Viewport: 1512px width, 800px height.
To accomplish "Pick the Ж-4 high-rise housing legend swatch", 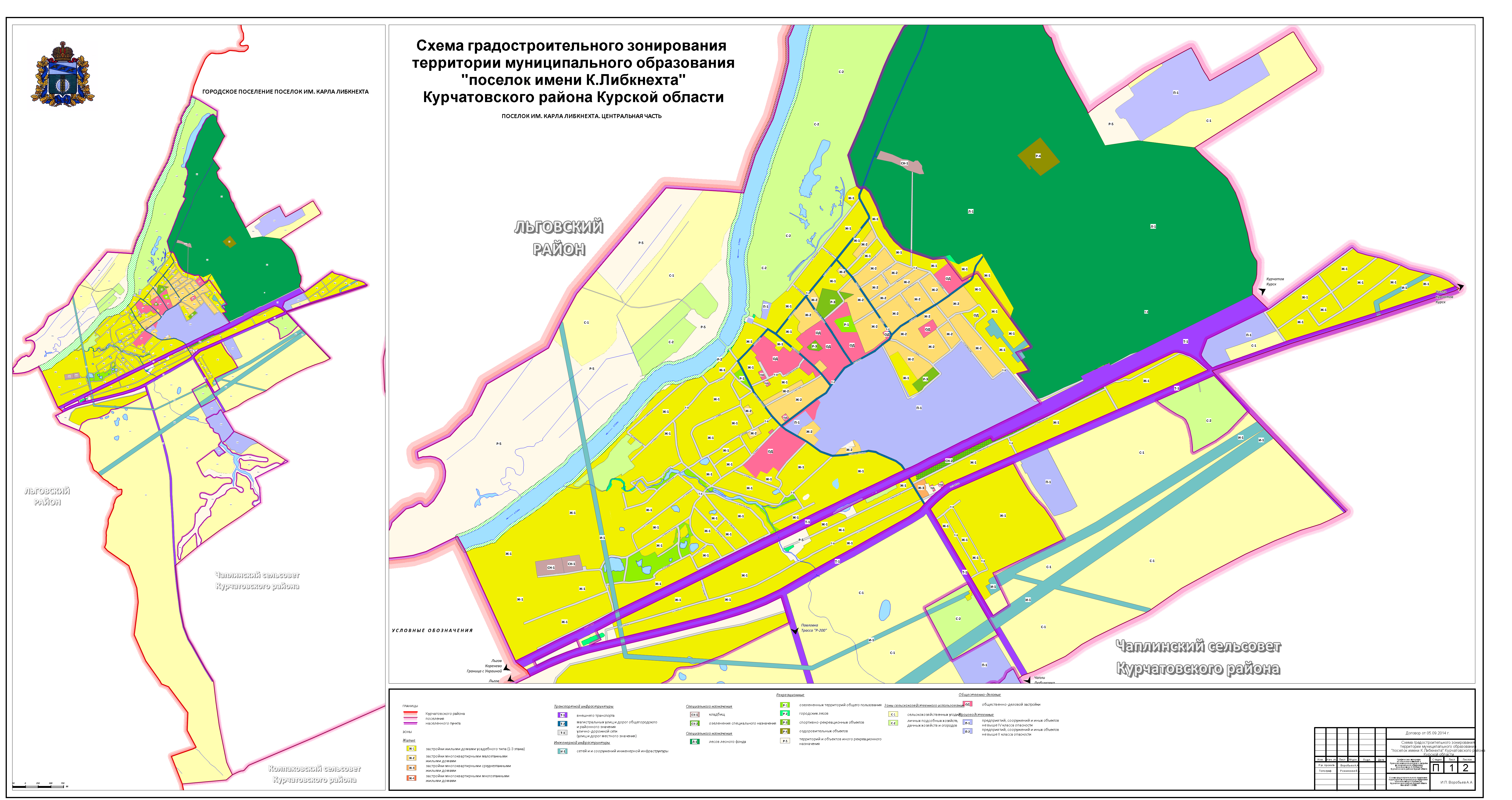I will (411, 778).
